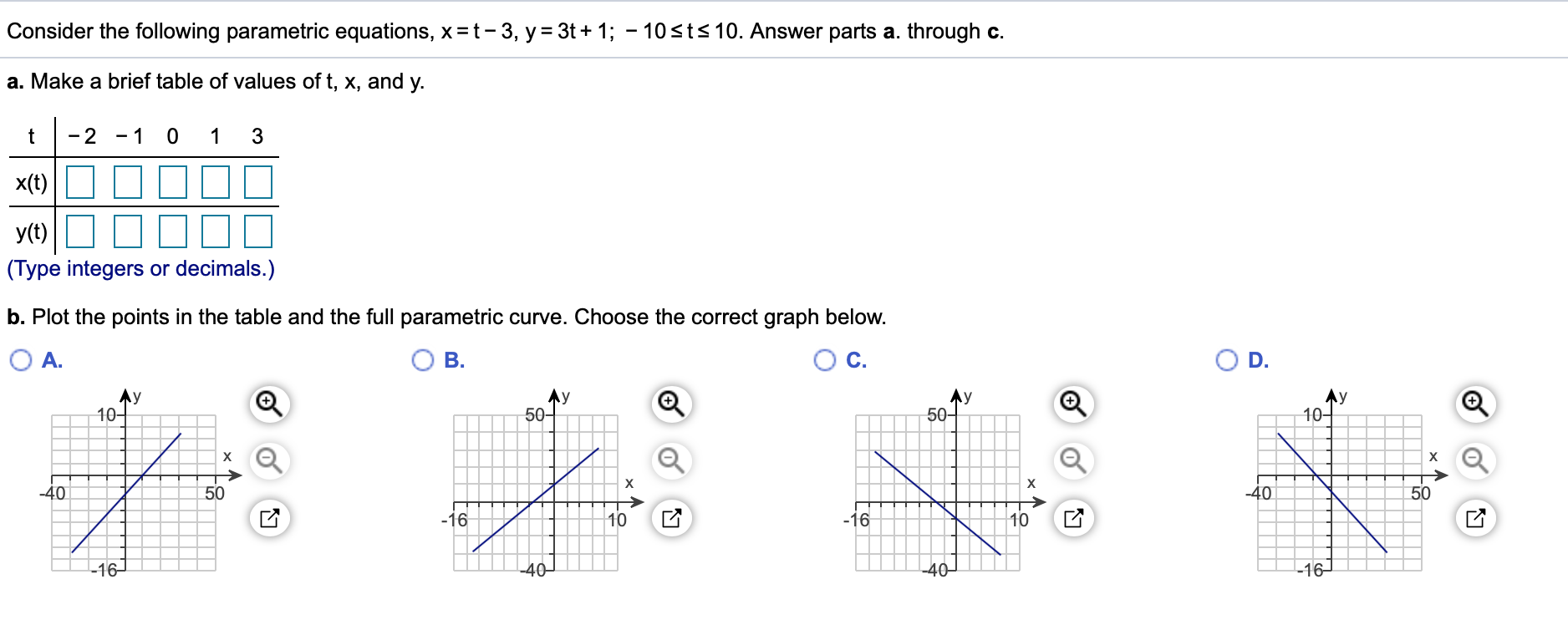Open graph D in a larger window

coord(1474,518)
